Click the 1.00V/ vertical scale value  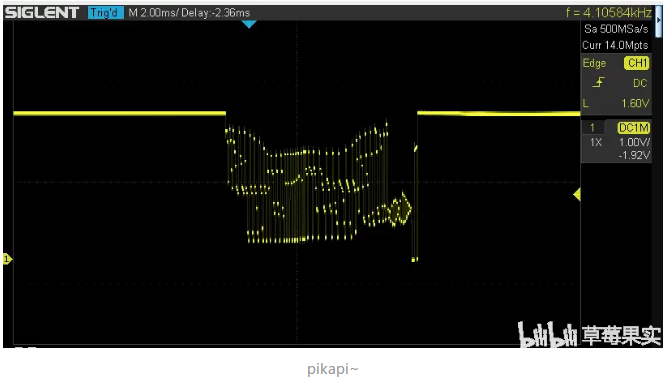pos(634,142)
